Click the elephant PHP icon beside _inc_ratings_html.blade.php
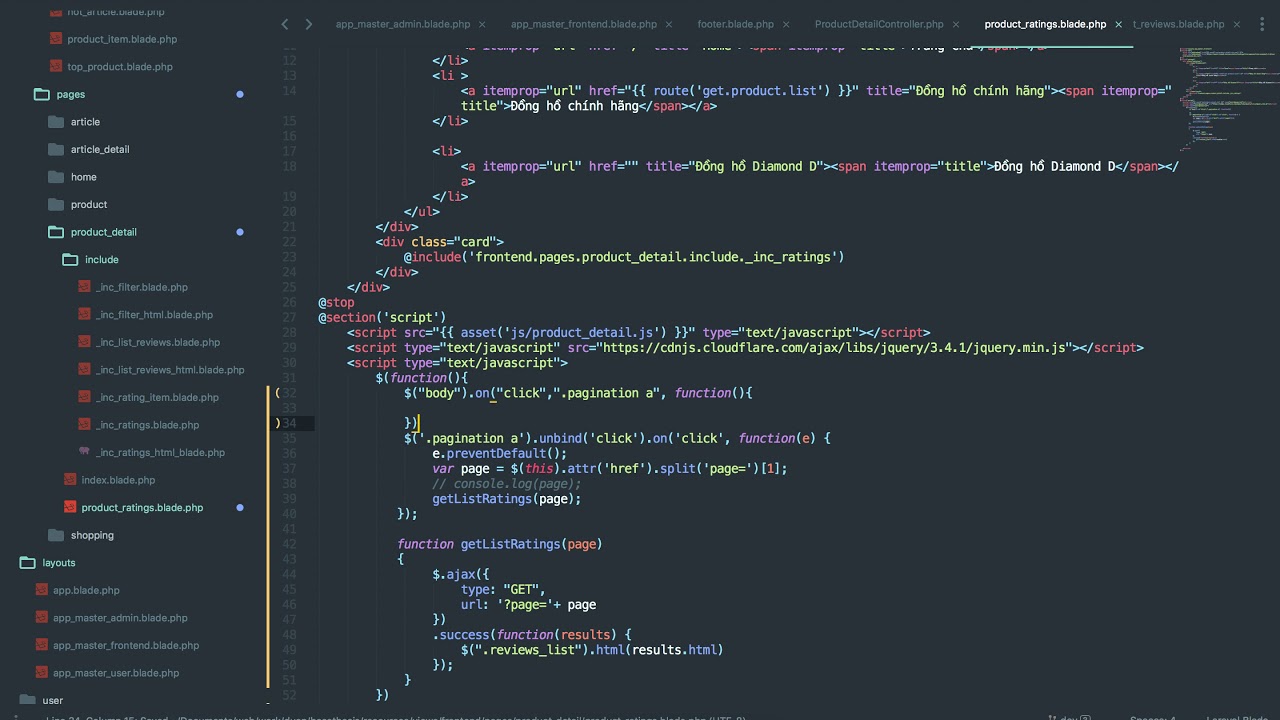The image size is (1280, 720). (x=84, y=452)
